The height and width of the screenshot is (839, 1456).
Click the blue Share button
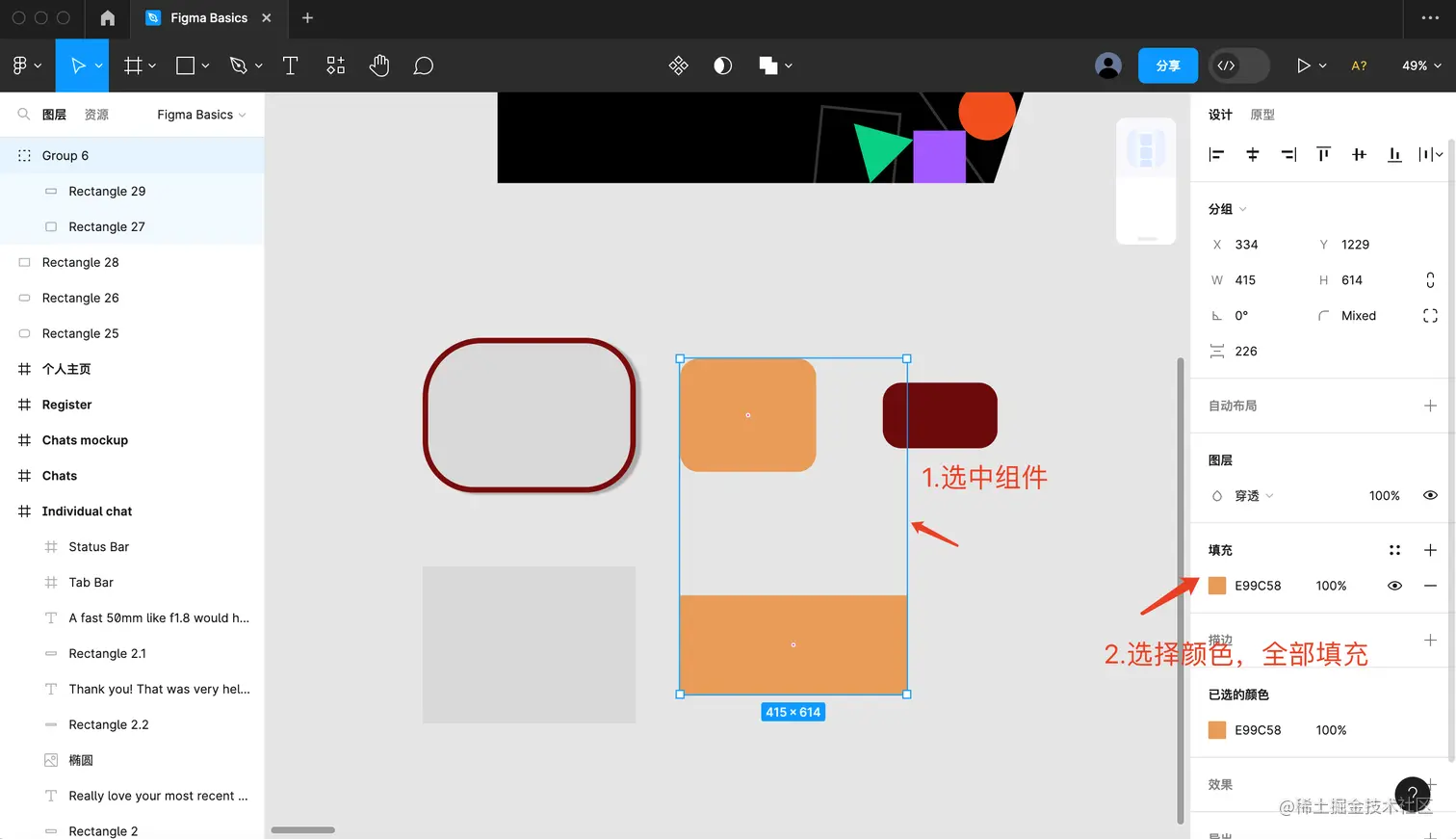(1168, 66)
